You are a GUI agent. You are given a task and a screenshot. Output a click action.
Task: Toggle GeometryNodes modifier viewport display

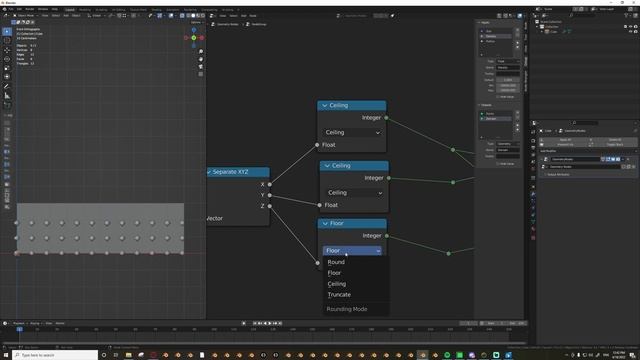click(x=613, y=159)
